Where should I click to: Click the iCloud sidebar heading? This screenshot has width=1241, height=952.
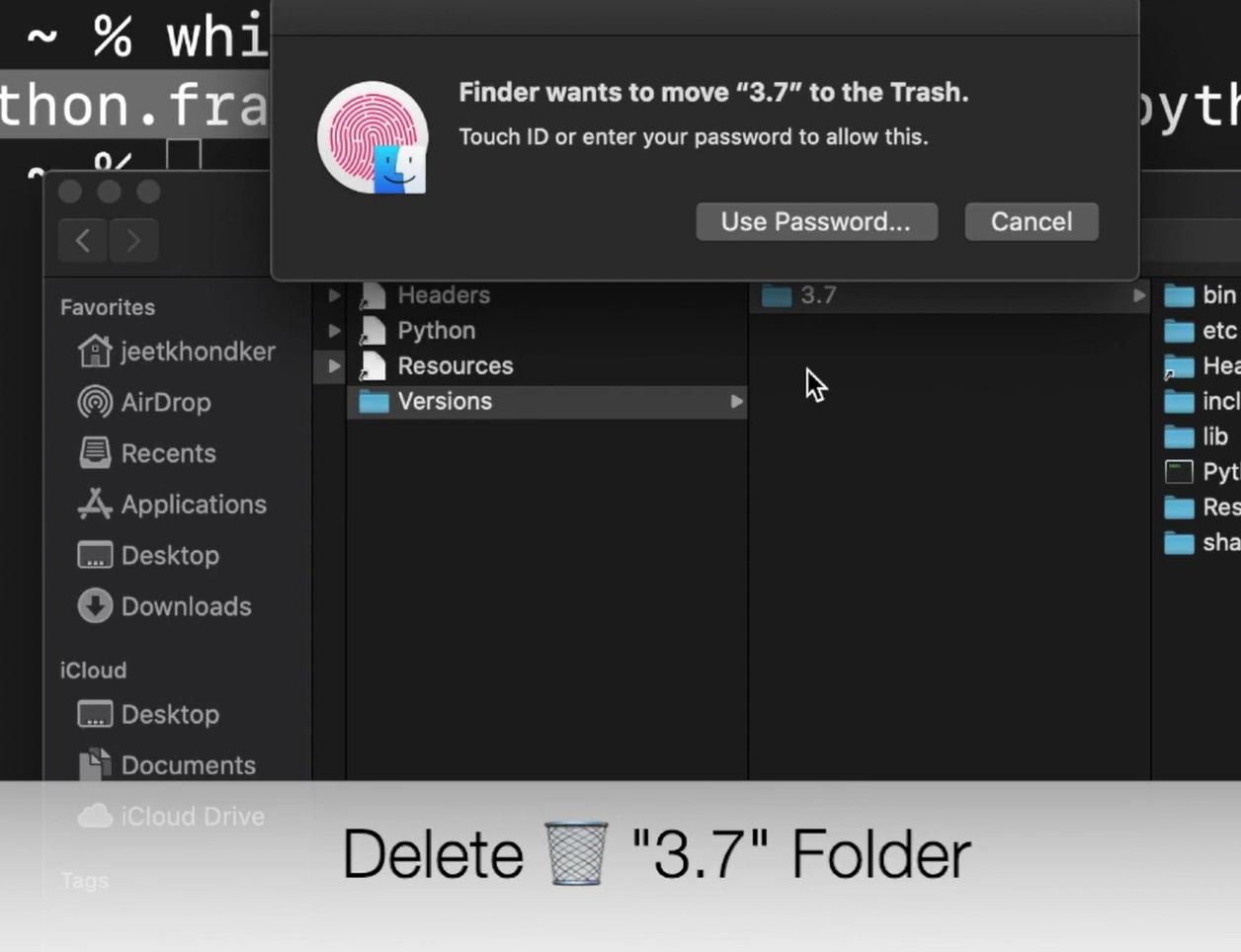(x=93, y=670)
